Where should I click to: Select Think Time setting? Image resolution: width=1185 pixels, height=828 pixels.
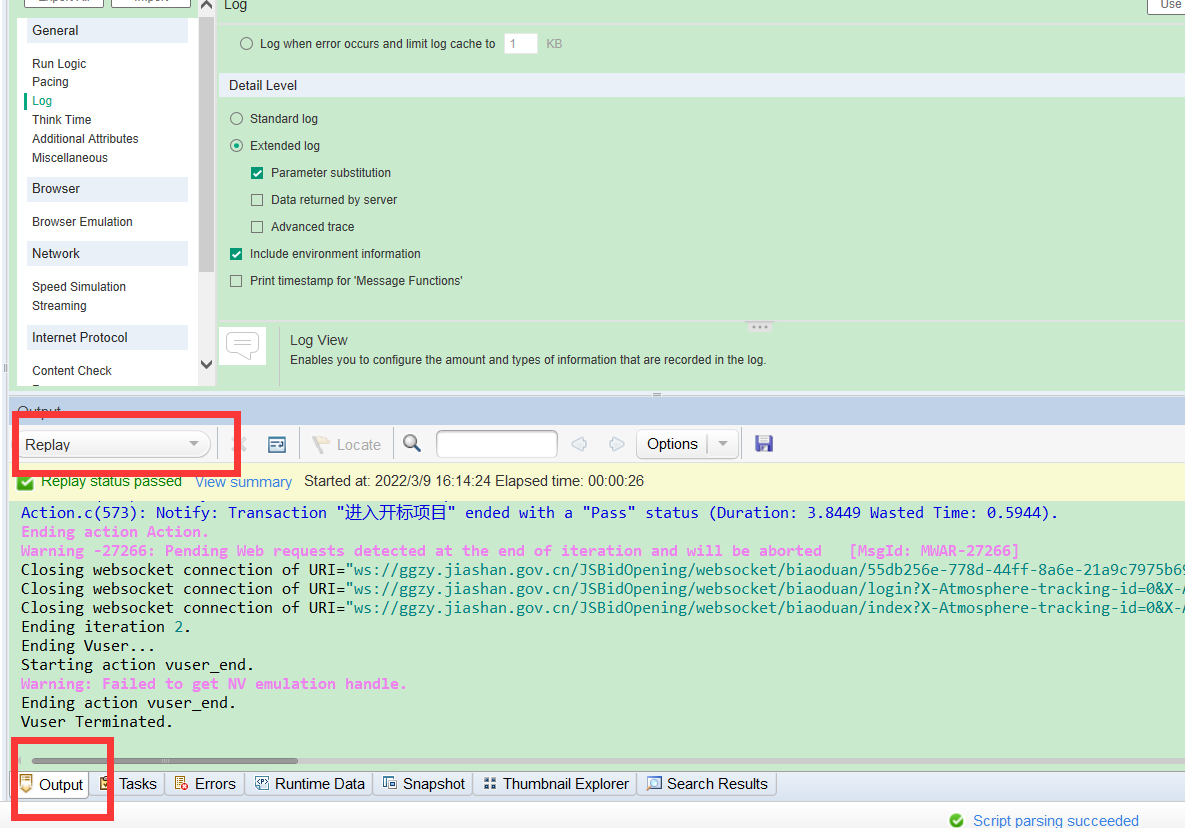[61, 119]
